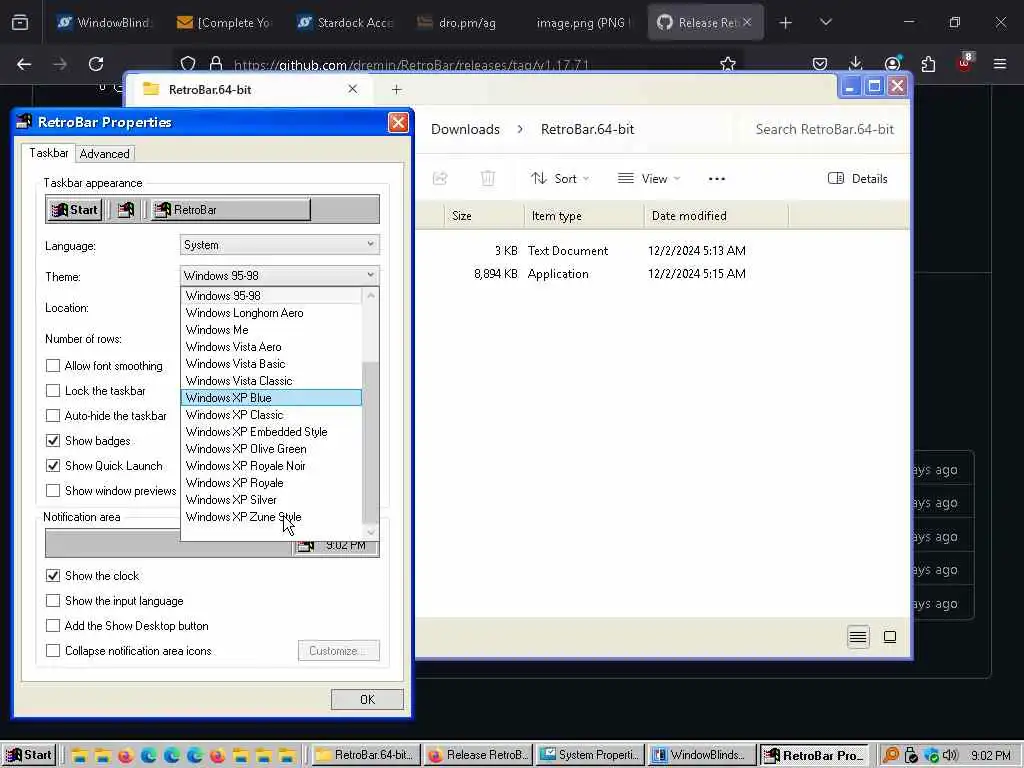This screenshot has height=768, width=1024.
Task: Open the View dropdown in Explorer
Action: coord(649,178)
